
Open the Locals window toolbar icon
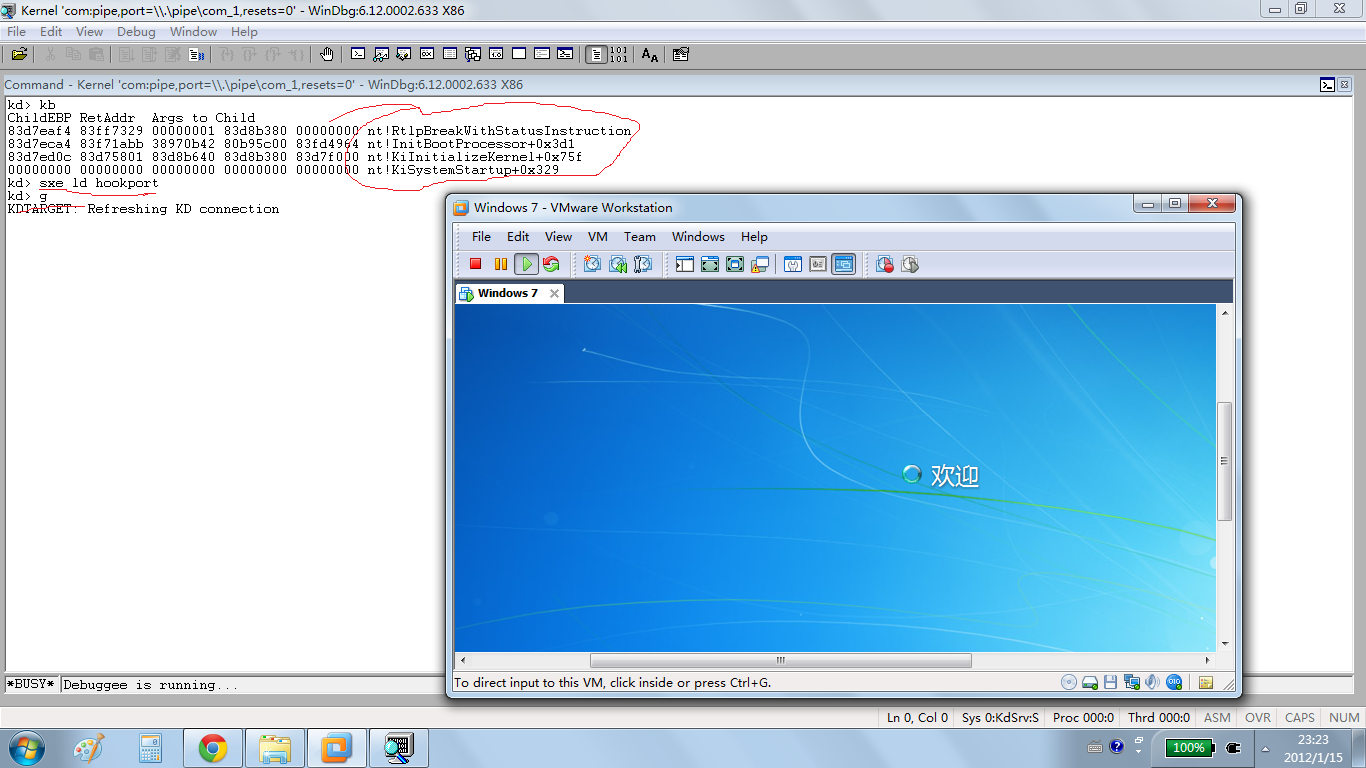pyautogui.click(x=404, y=54)
